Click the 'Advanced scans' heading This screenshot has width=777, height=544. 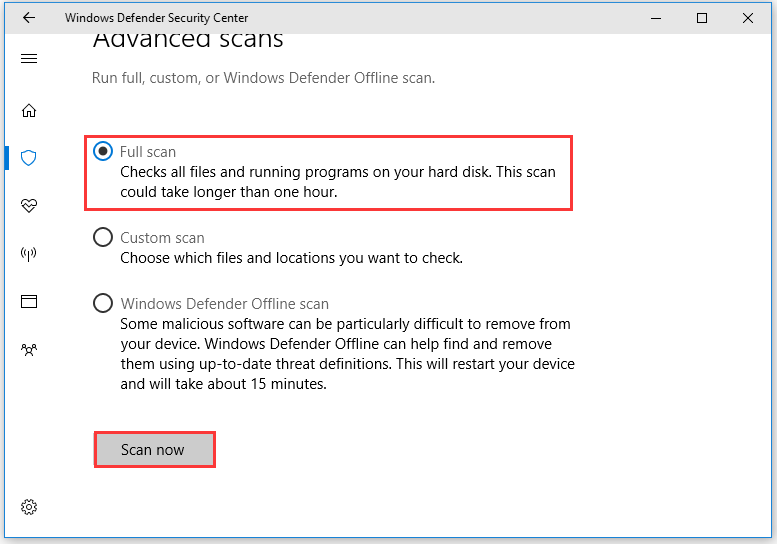[x=188, y=41]
